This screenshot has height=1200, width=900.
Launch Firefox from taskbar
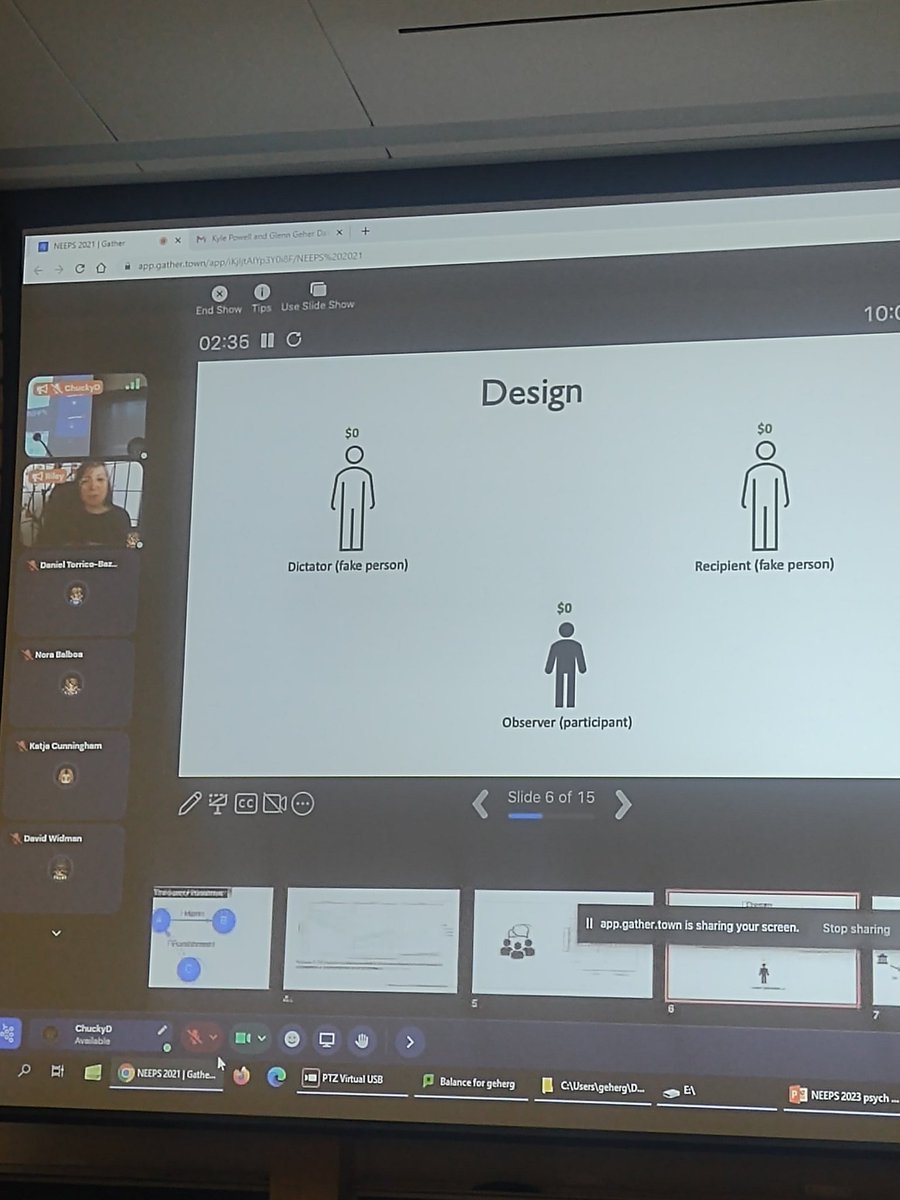(x=241, y=1076)
